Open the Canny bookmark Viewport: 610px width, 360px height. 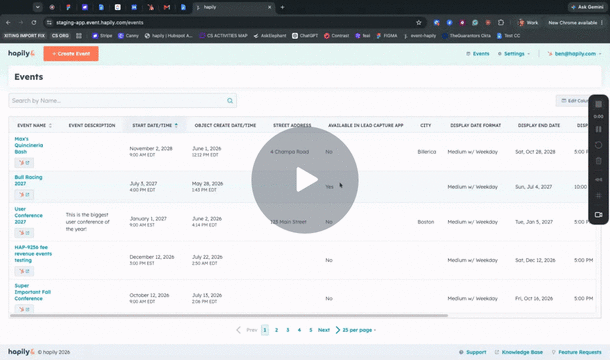point(128,35)
